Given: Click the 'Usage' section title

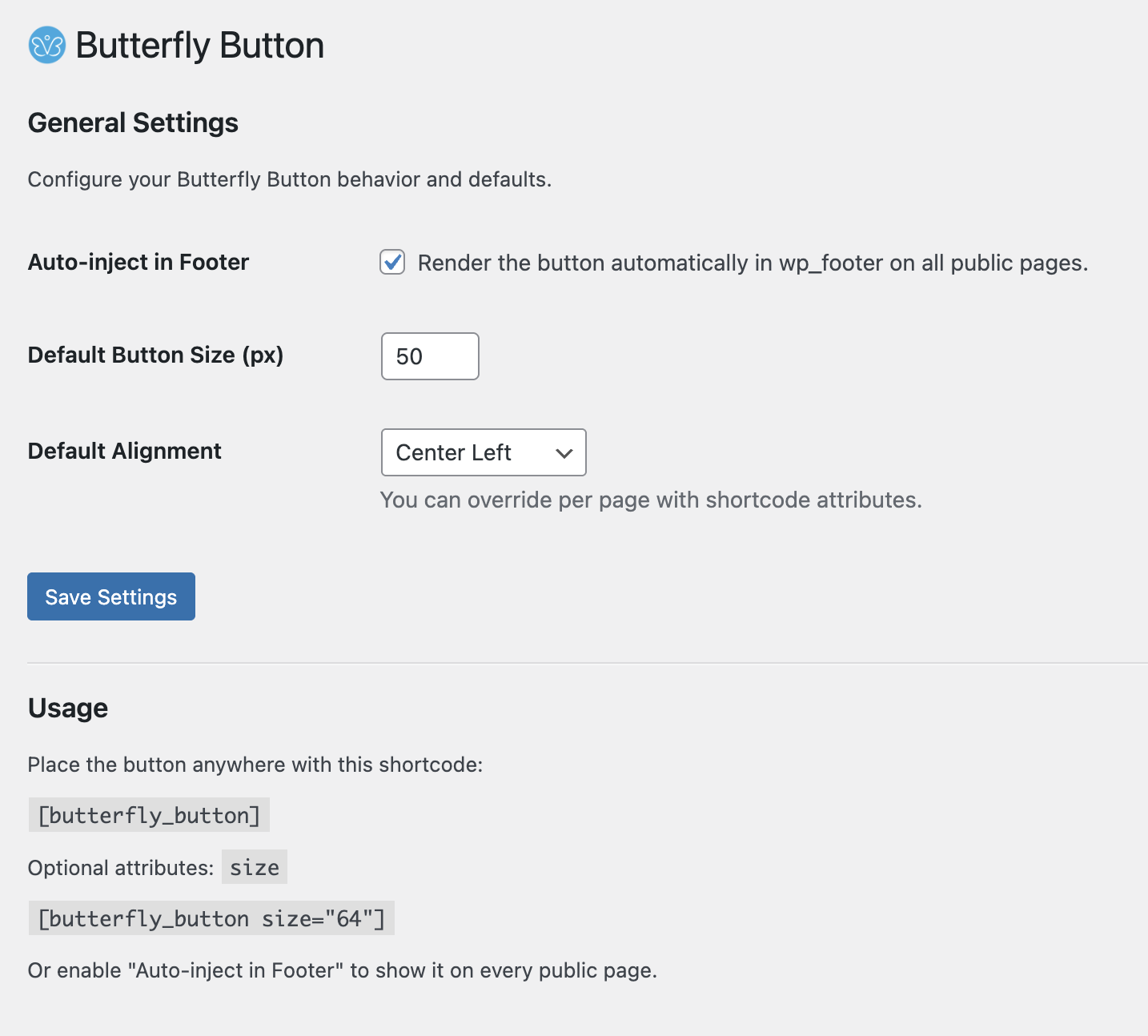Looking at the screenshot, I should (x=67, y=708).
